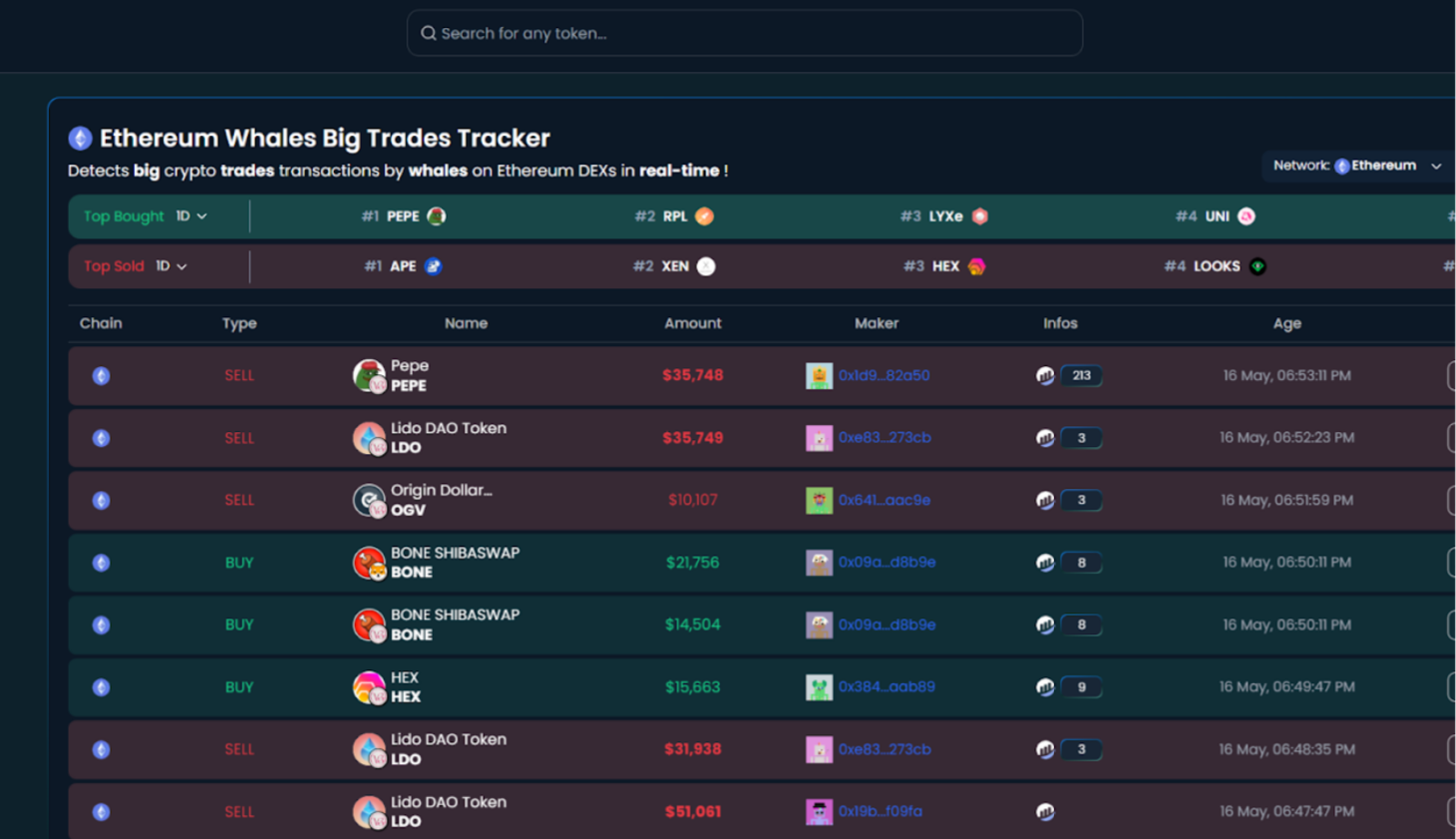The image size is (1456, 839).
Task: Click LDO token icon in $35,749 row
Action: point(369,438)
